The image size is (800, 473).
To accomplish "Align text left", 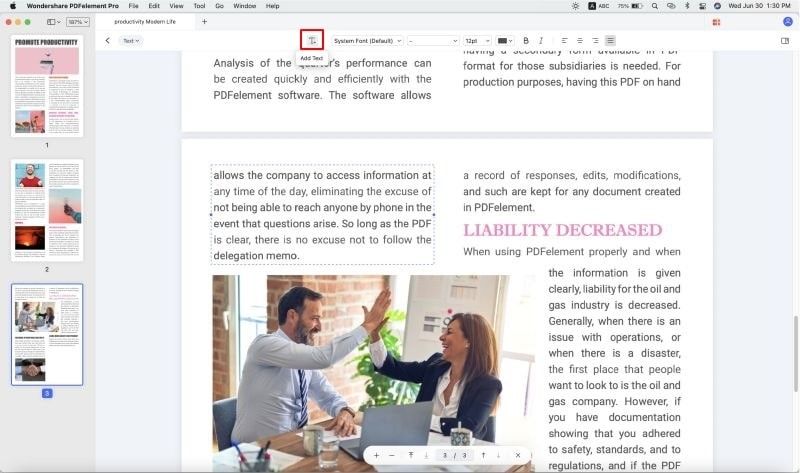I will [564, 40].
